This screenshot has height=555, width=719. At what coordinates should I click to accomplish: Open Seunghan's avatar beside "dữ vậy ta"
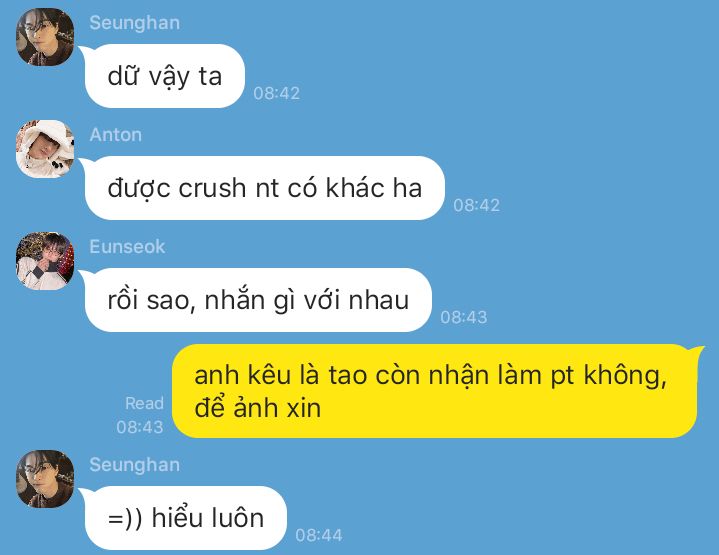45,37
